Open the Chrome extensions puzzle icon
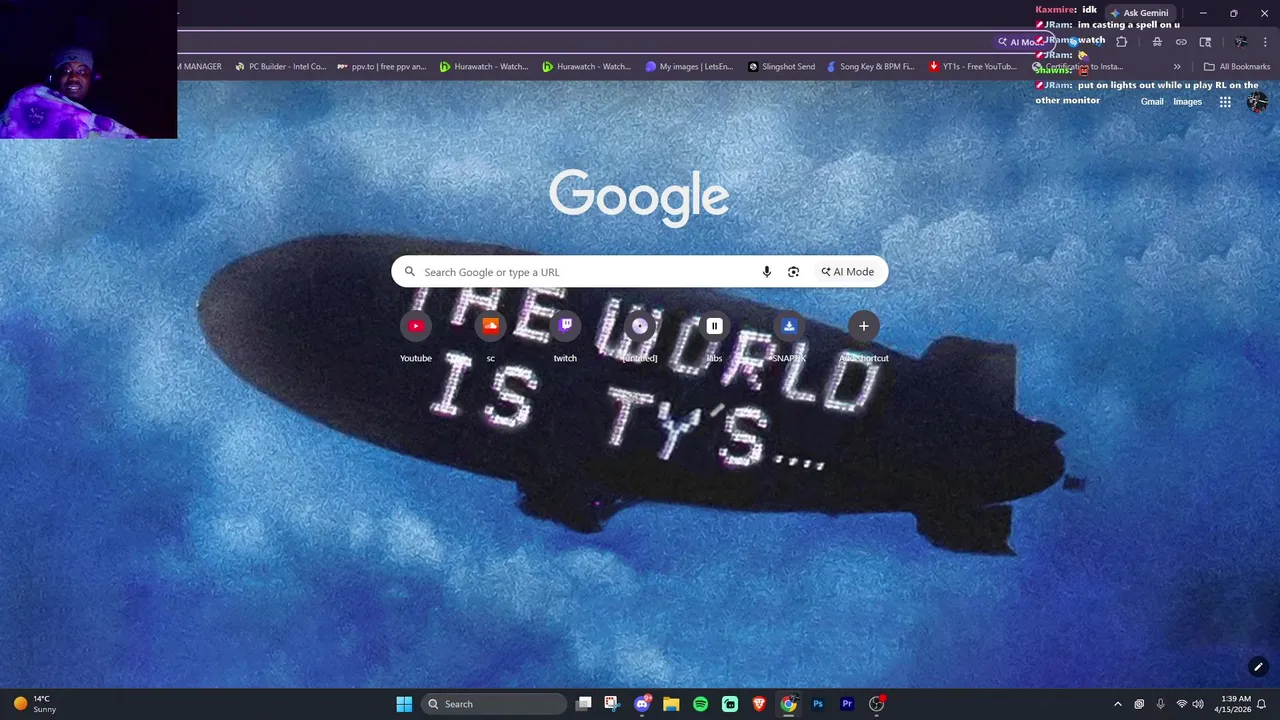This screenshot has height=720, width=1280. (1121, 42)
